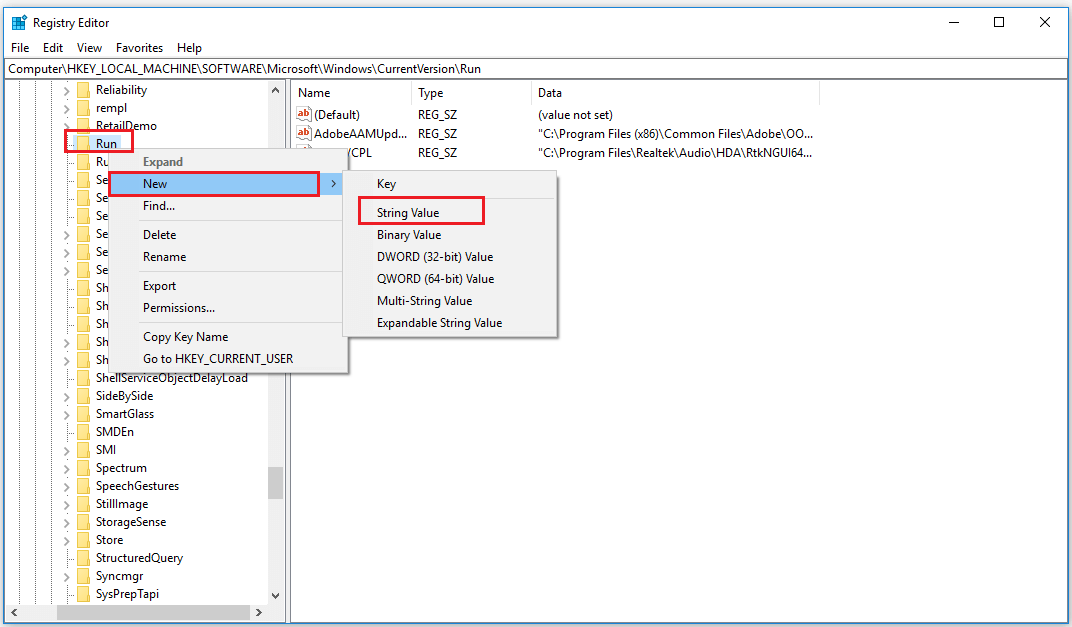The image size is (1072, 627).
Task: Click the ShellServiceObjectDelayLoad folder icon
Action: (83, 377)
